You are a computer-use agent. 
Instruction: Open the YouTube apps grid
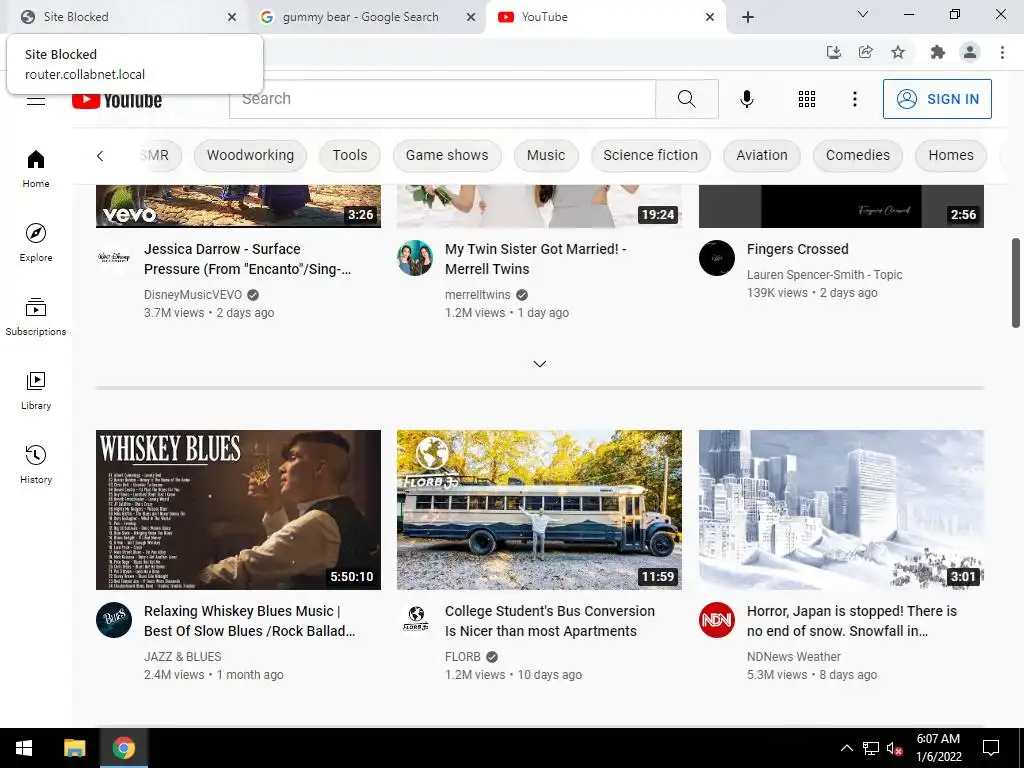tap(807, 99)
